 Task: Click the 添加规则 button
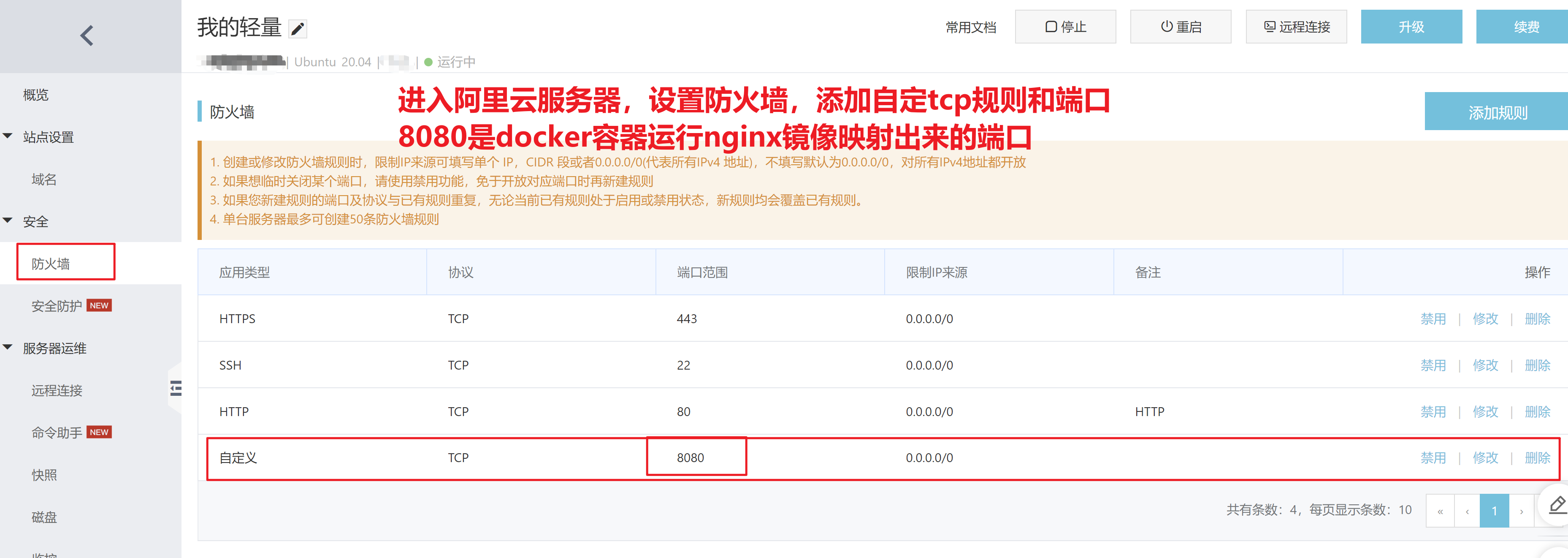coord(1497,112)
